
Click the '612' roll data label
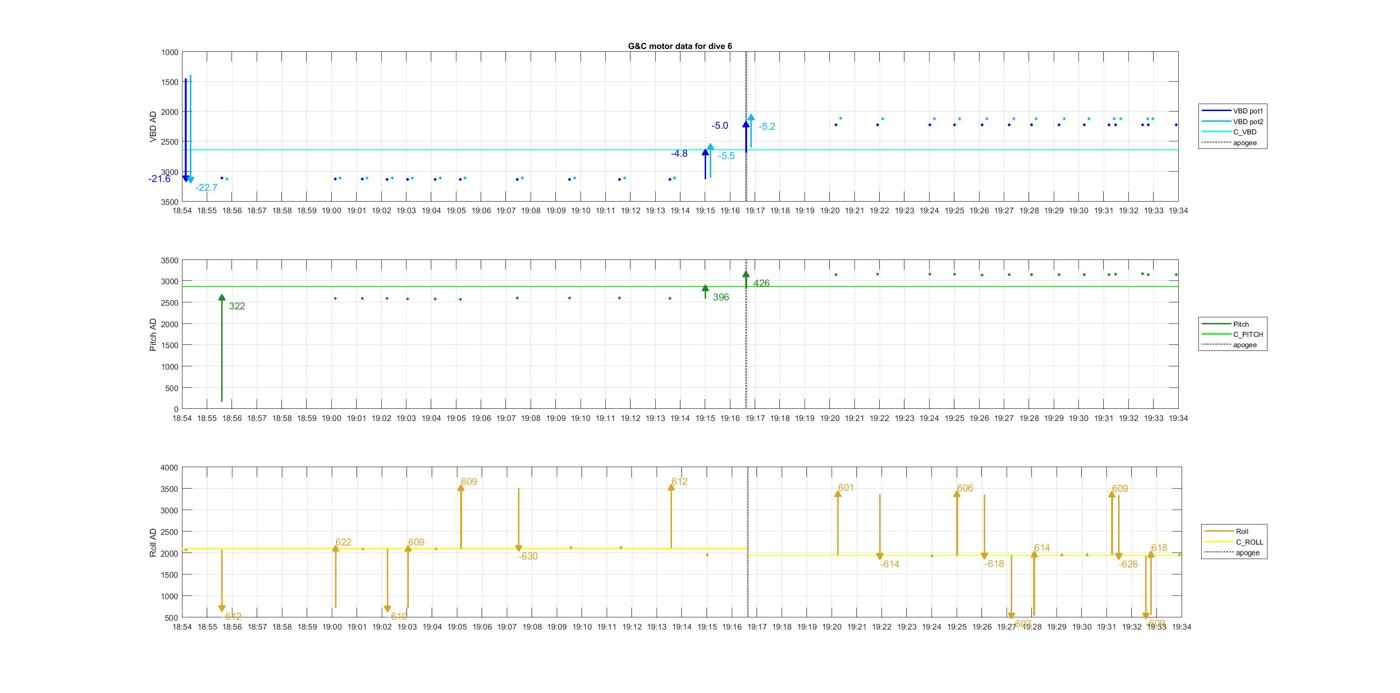(x=679, y=482)
